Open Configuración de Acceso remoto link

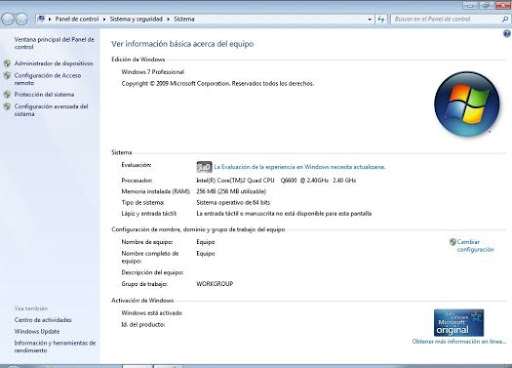click(48, 79)
